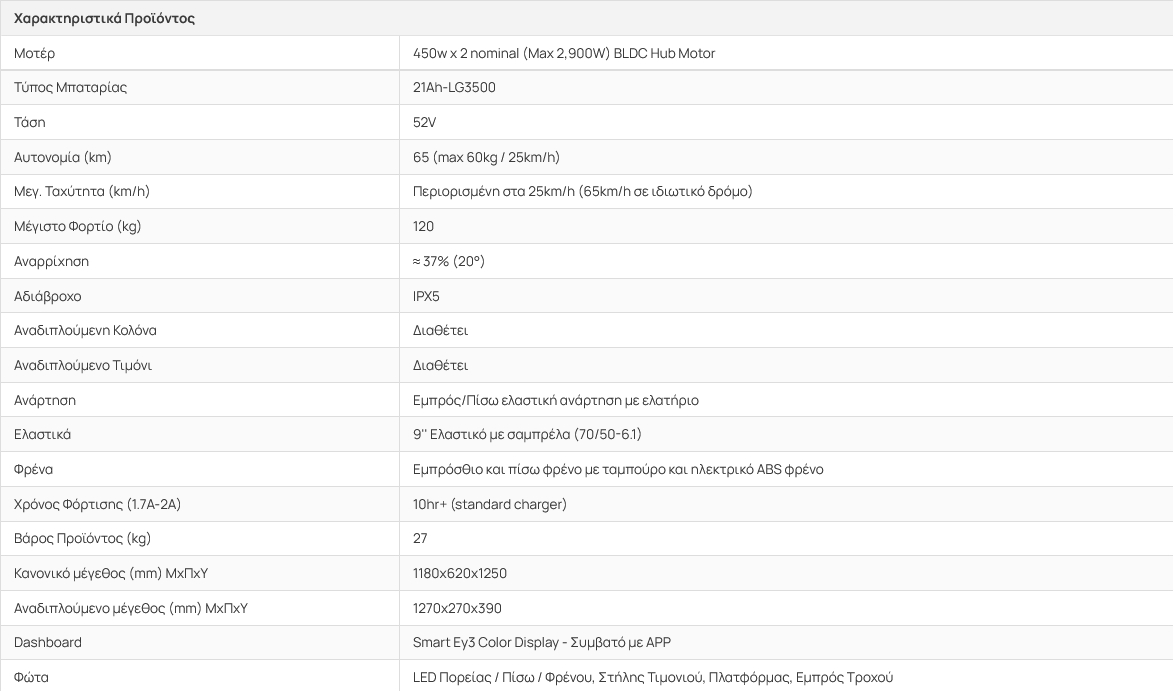Click the 'Ανάρτηση' suspension row label

[x=45, y=400]
